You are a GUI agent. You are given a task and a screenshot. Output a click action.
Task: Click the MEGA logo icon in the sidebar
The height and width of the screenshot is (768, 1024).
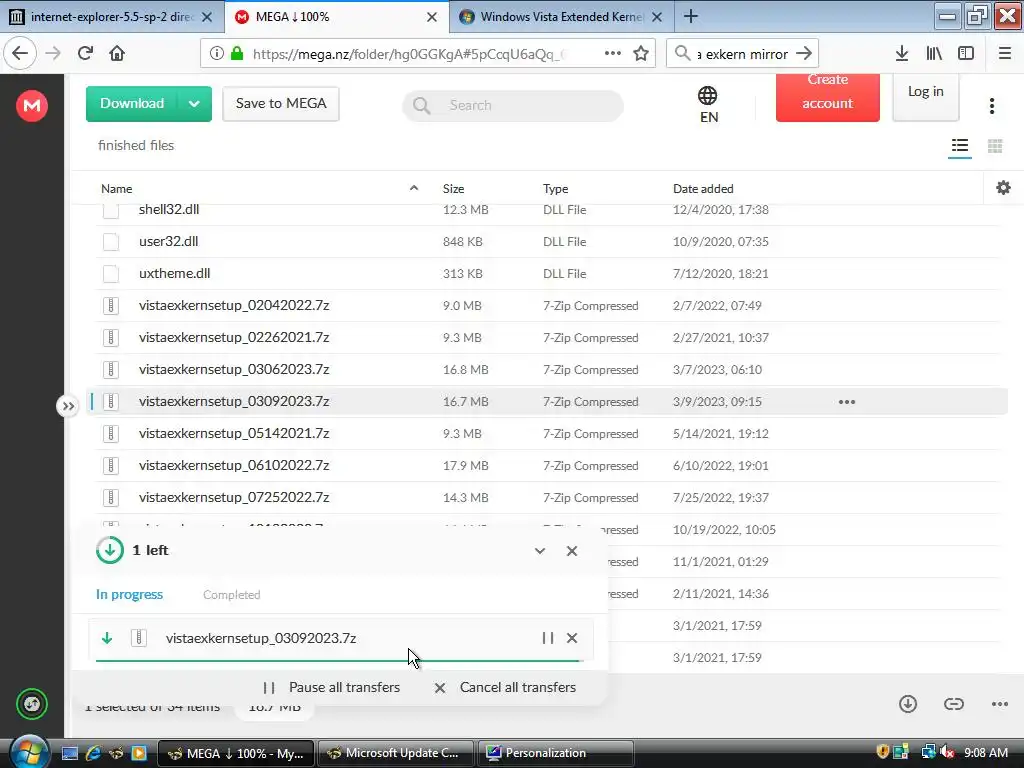coord(32,104)
